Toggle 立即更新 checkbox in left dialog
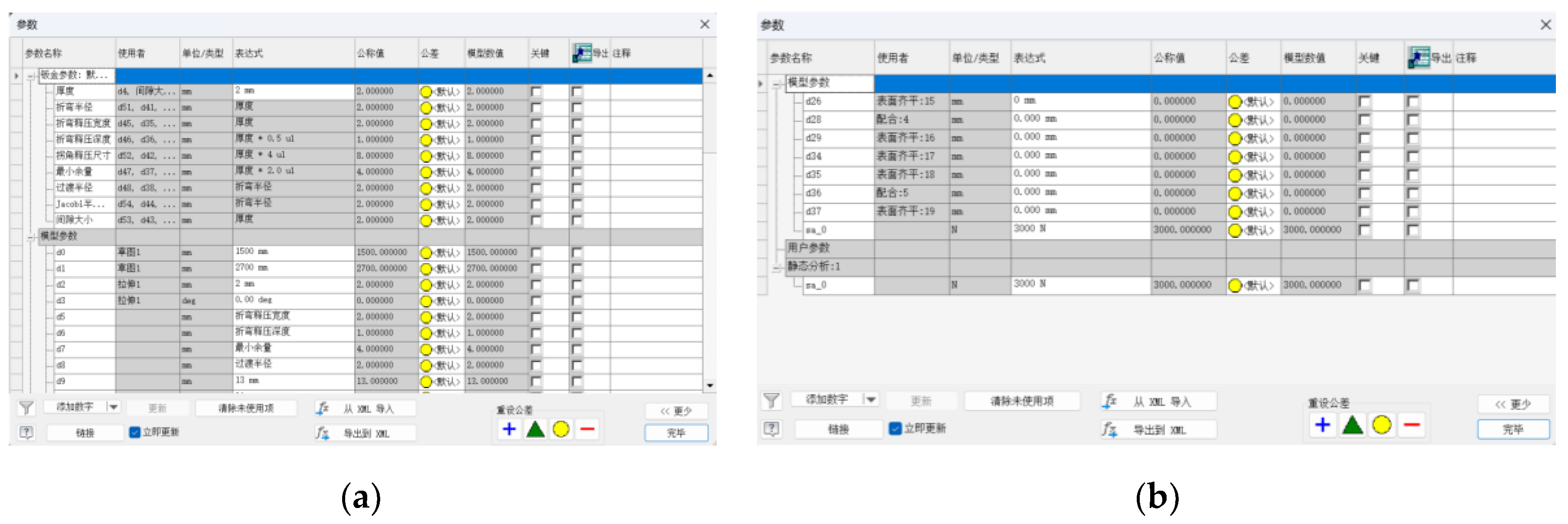 click(135, 433)
